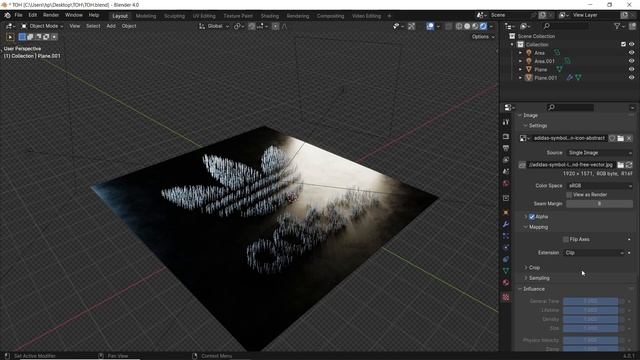Screen dimensions: 640x360
Task: Hide Plane via its eye icon
Action: point(631,69)
